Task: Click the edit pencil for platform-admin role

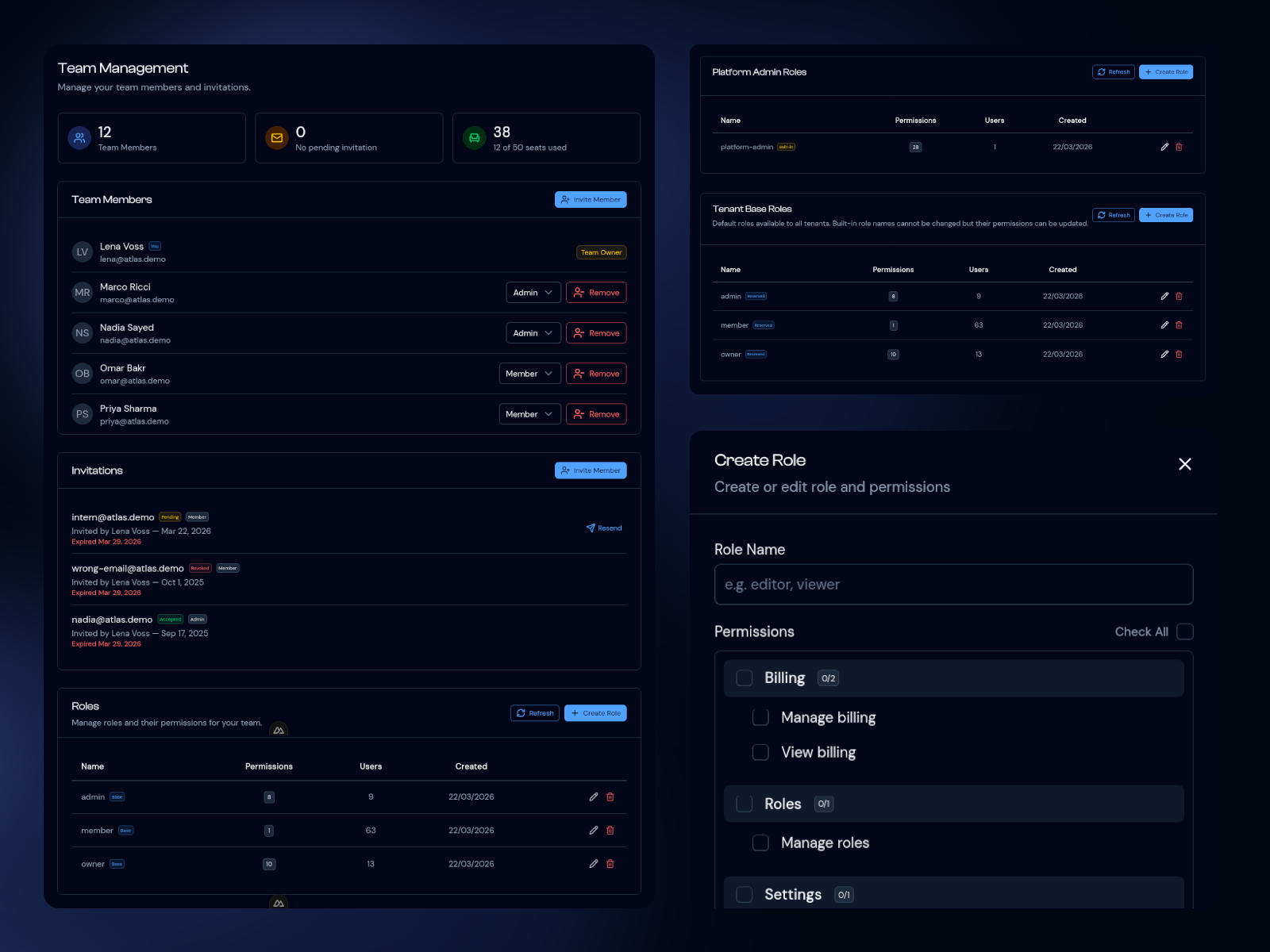Action: (x=1164, y=147)
